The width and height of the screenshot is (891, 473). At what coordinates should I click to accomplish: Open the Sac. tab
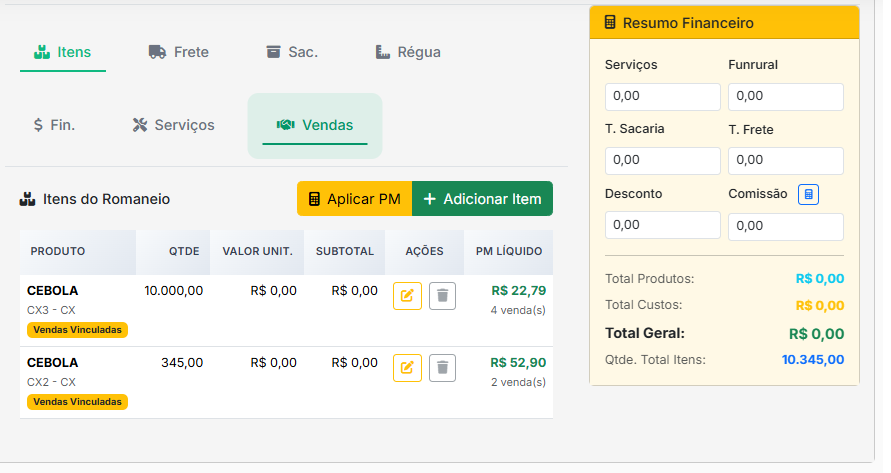[292, 52]
